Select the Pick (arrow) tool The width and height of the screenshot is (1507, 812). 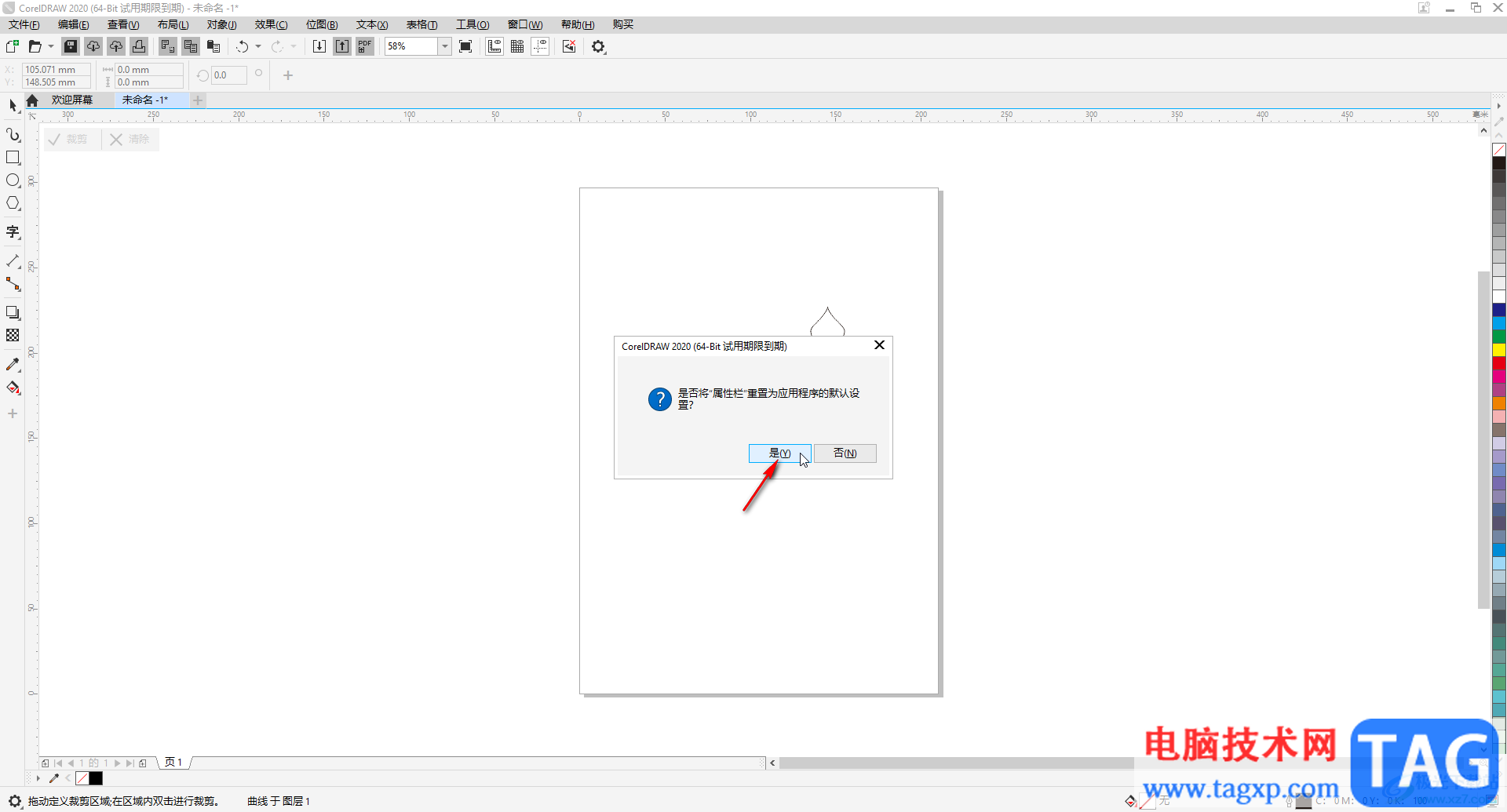[x=13, y=105]
